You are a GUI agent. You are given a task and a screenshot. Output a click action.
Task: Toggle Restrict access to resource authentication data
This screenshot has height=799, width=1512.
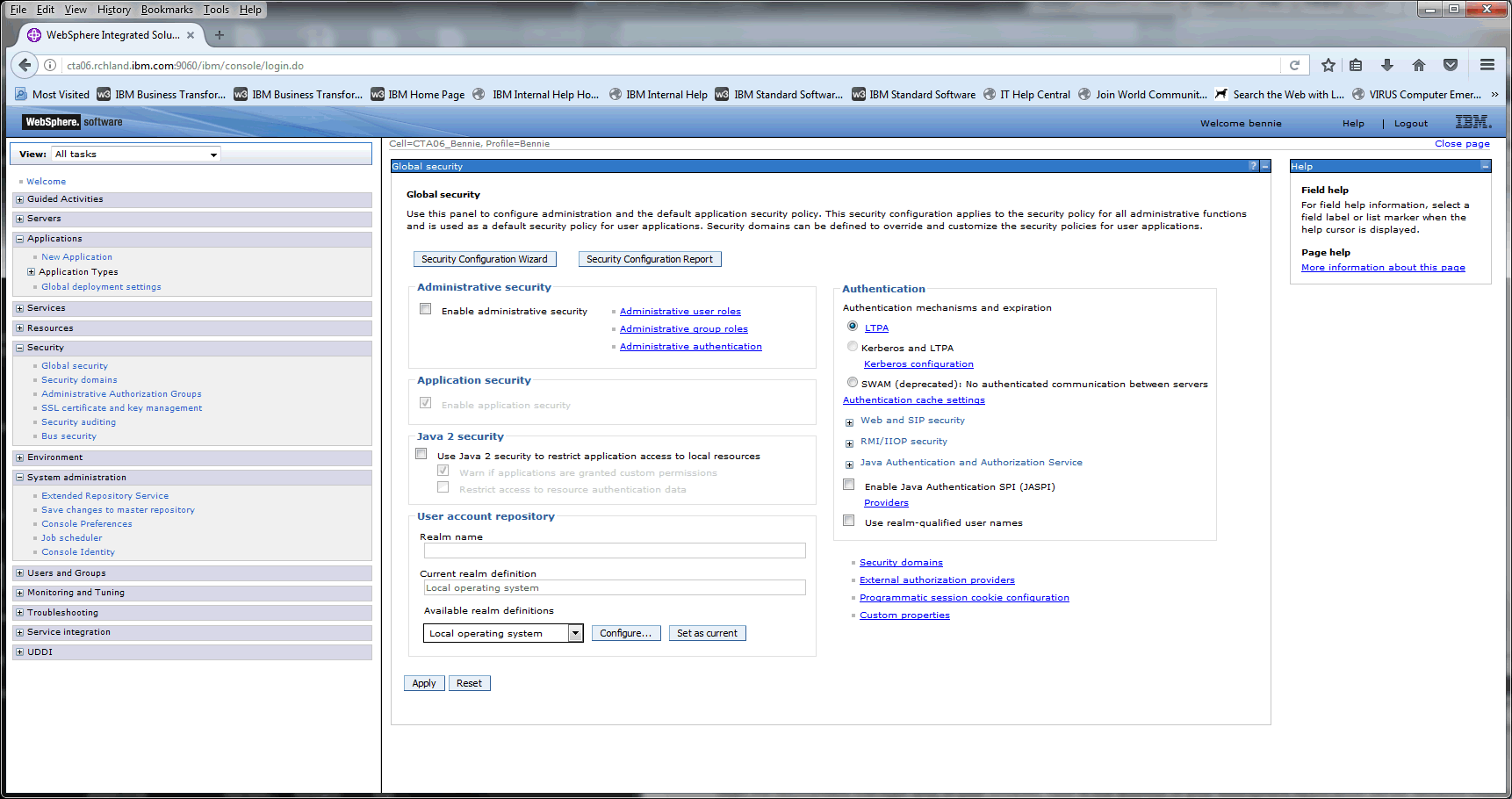(443, 487)
